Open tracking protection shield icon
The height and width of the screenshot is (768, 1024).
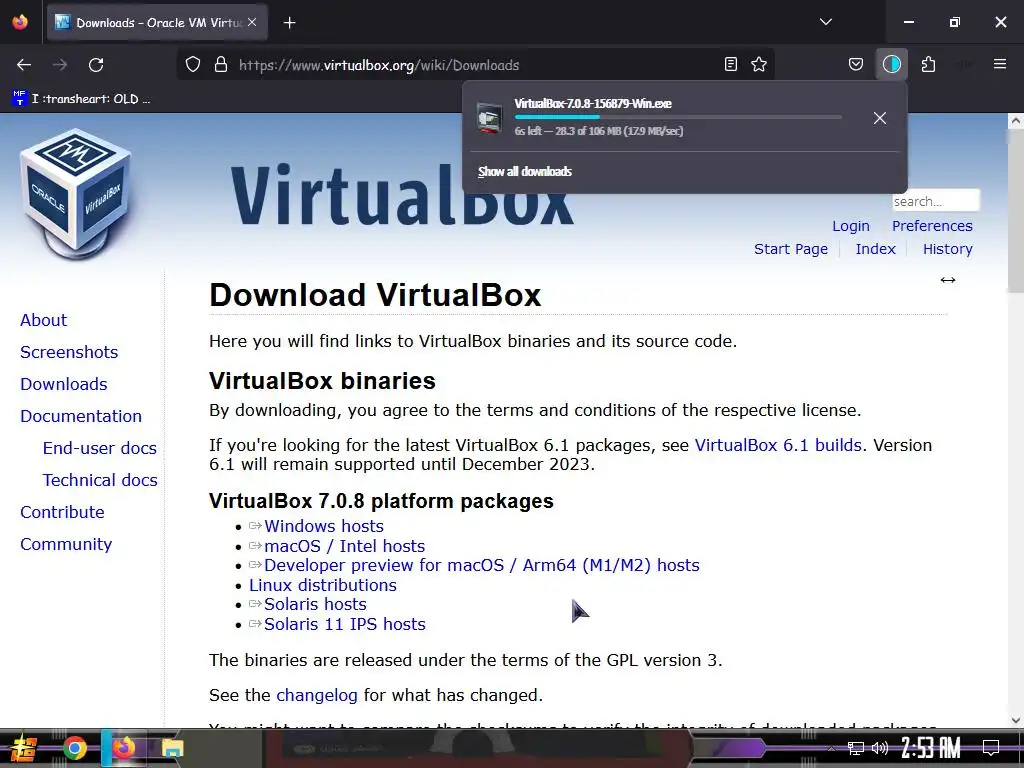193,65
